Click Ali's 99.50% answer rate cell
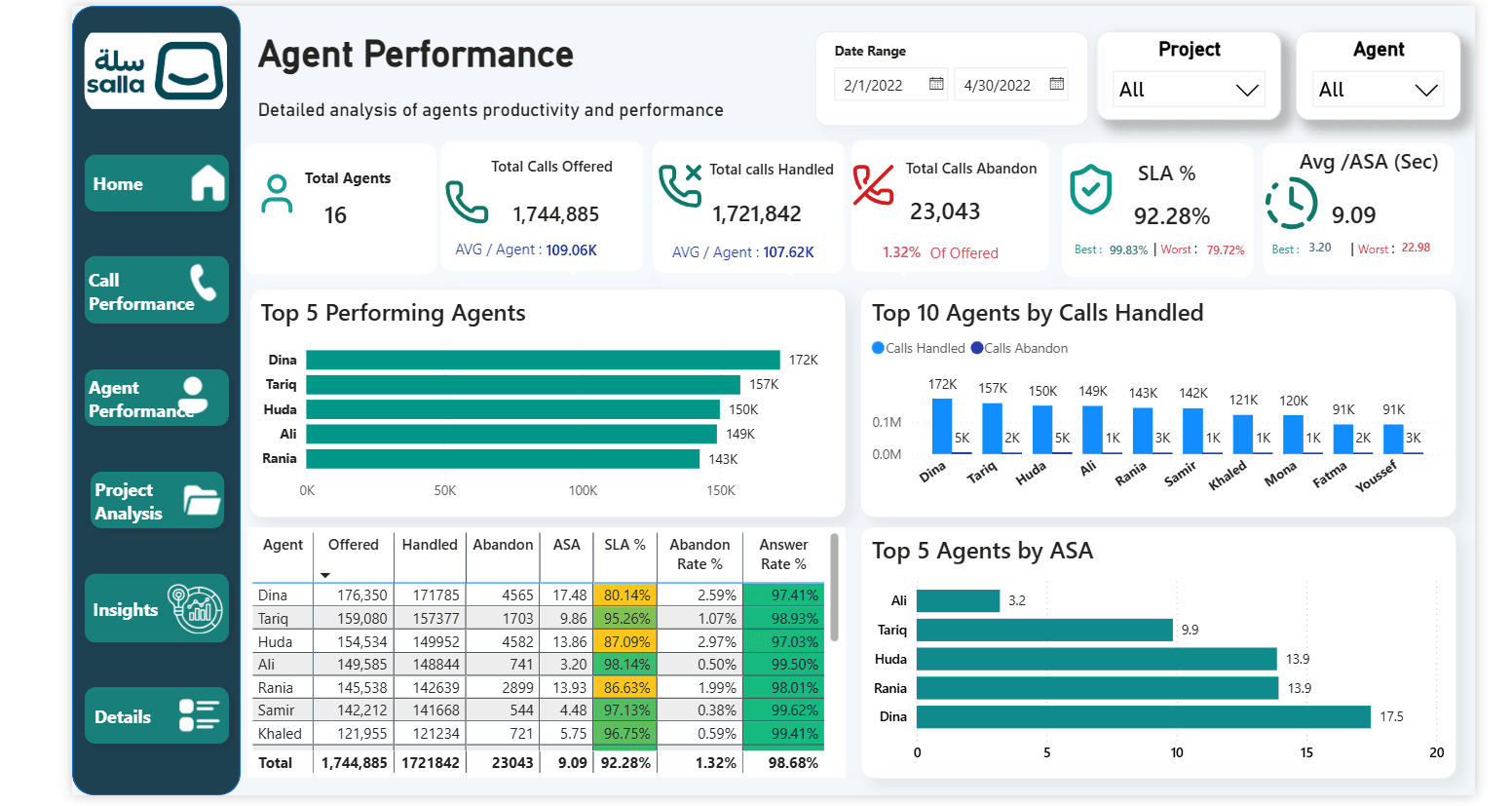The width and height of the screenshot is (1512, 806). click(x=783, y=664)
